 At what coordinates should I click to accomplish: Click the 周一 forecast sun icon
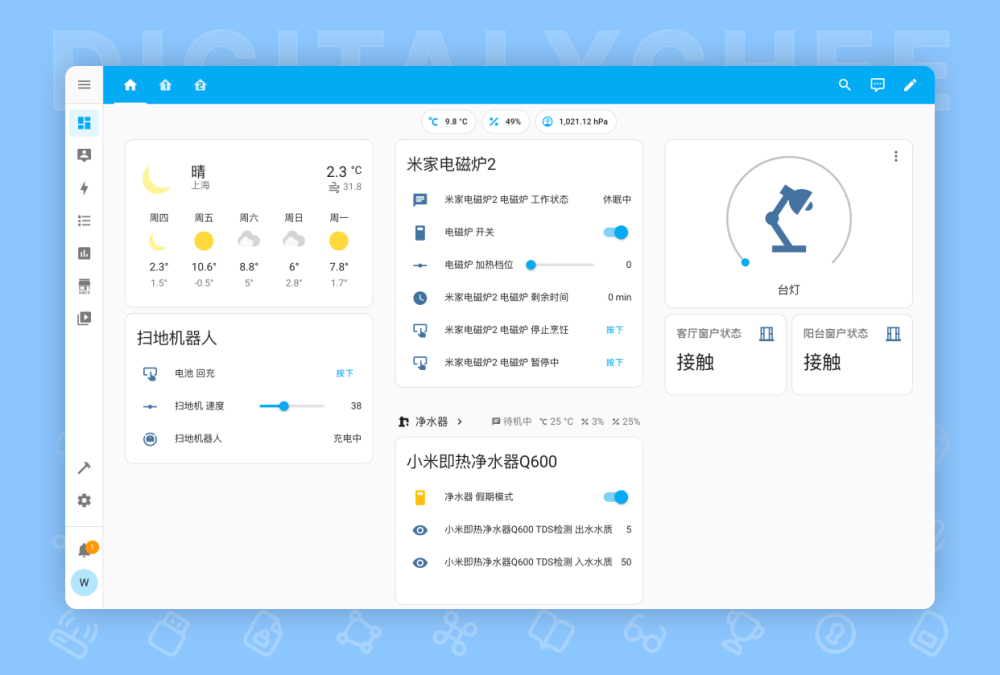[339, 241]
